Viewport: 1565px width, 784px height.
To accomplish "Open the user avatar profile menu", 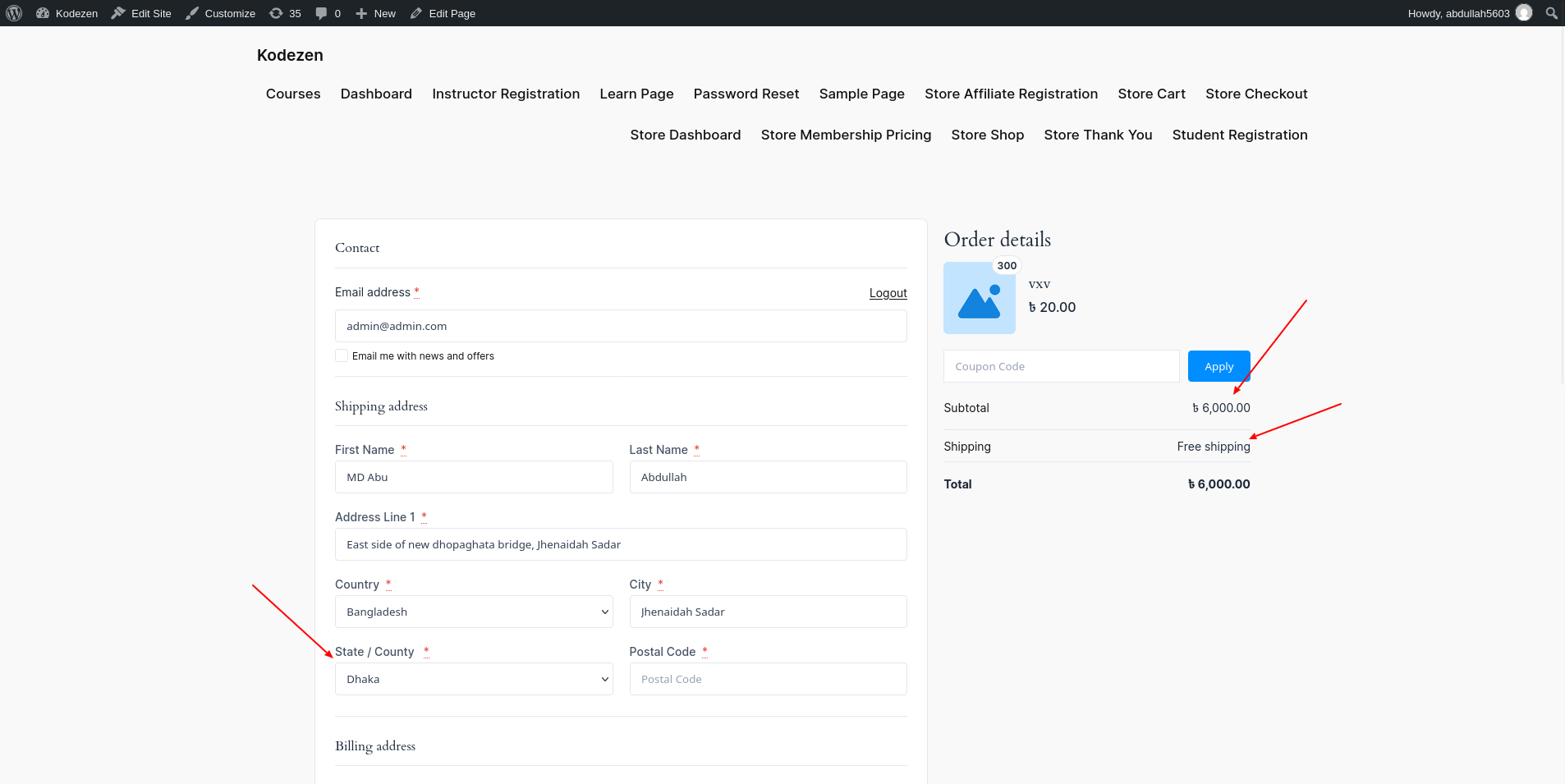I will [x=1524, y=12].
